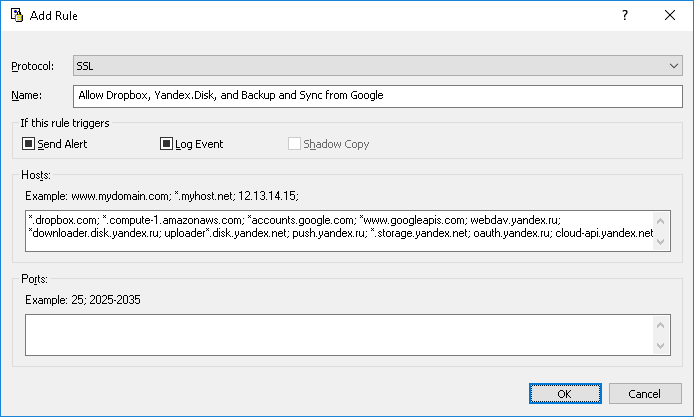Click the Protocol label
This screenshot has width=694, height=417.
pyautogui.click(x=34, y=66)
